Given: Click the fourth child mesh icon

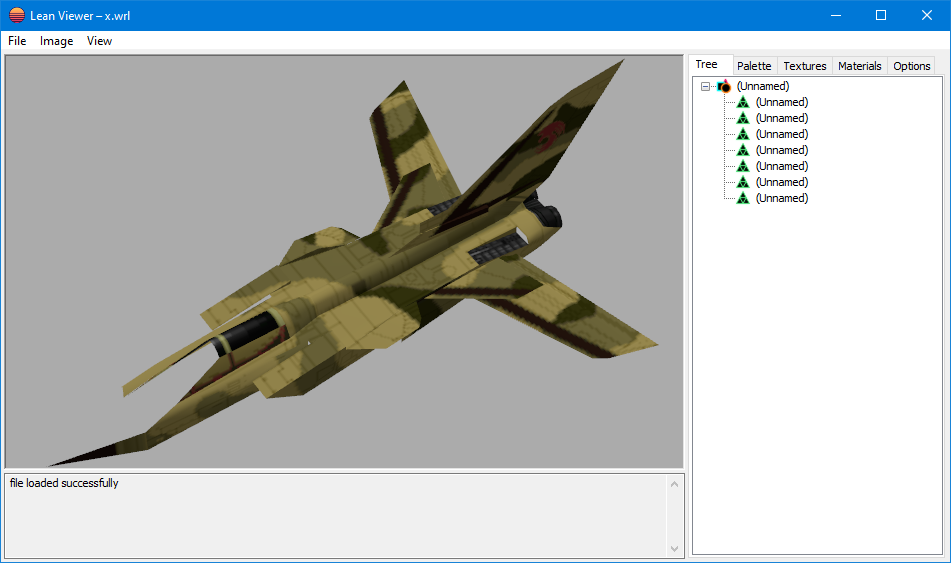Looking at the screenshot, I should click(x=743, y=150).
